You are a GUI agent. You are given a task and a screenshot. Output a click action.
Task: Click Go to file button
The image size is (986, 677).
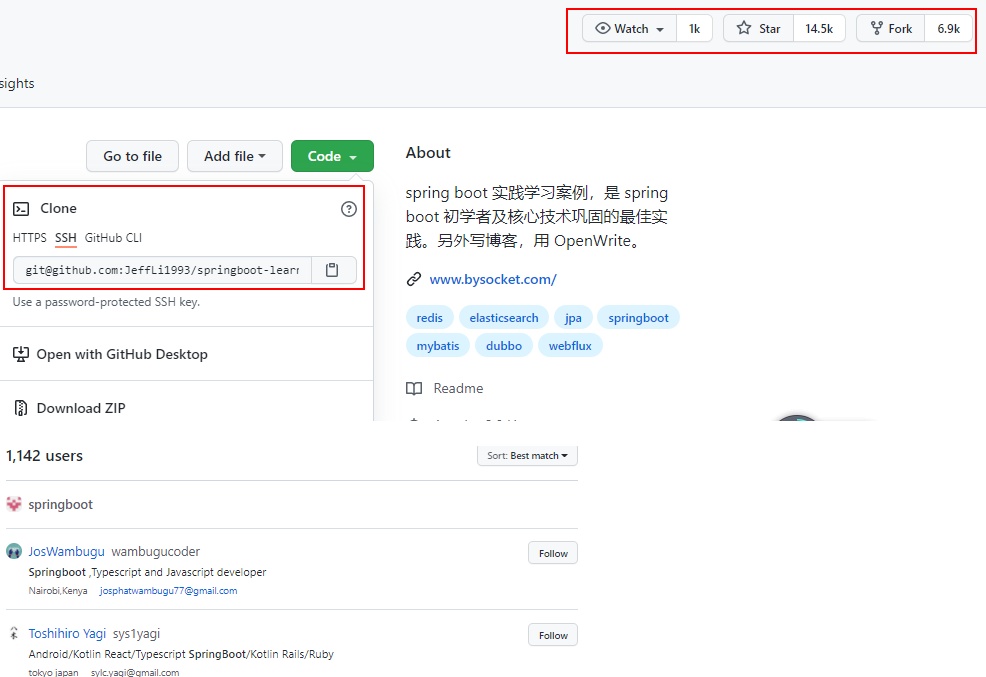click(x=132, y=156)
